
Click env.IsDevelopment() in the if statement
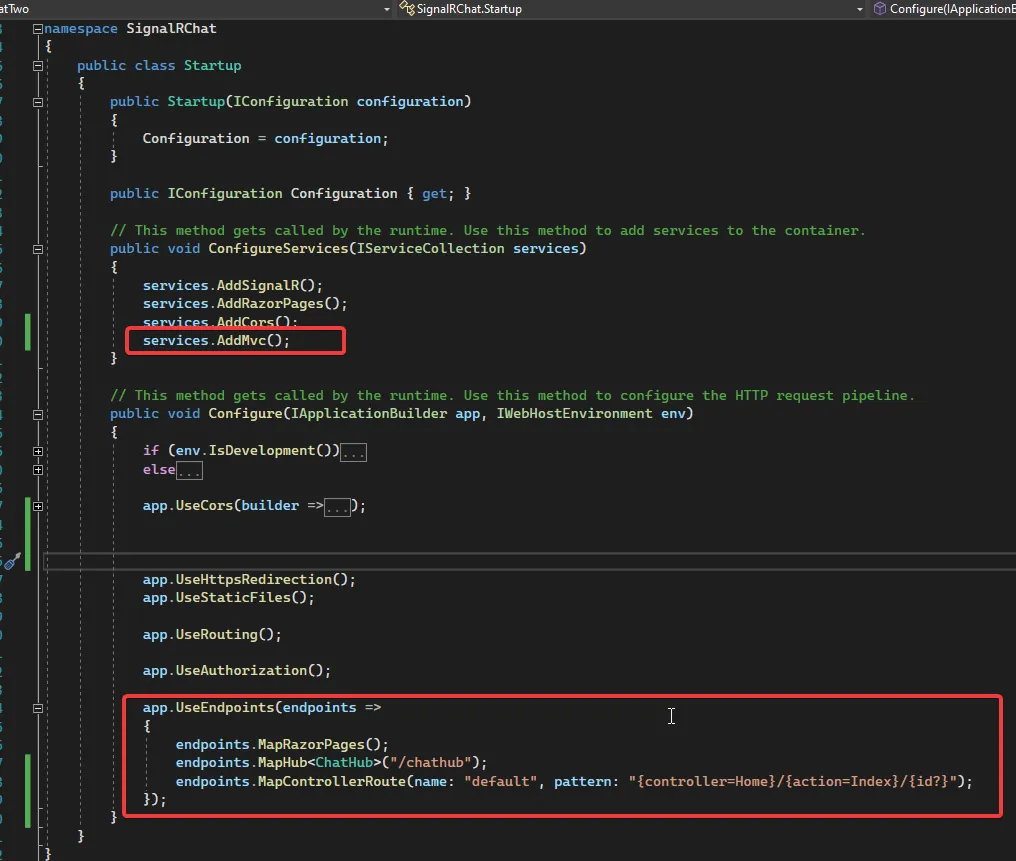click(x=253, y=451)
